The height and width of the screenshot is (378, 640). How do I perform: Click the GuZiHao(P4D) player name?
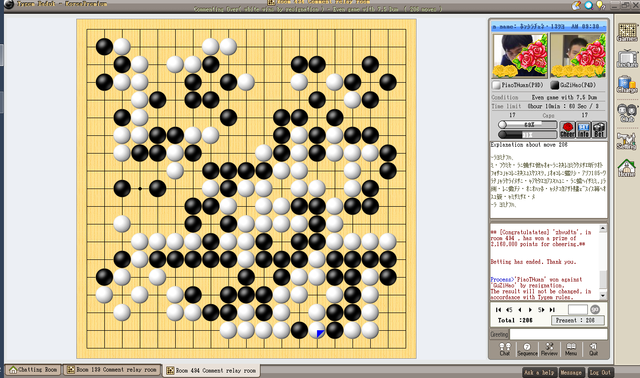click(x=578, y=85)
